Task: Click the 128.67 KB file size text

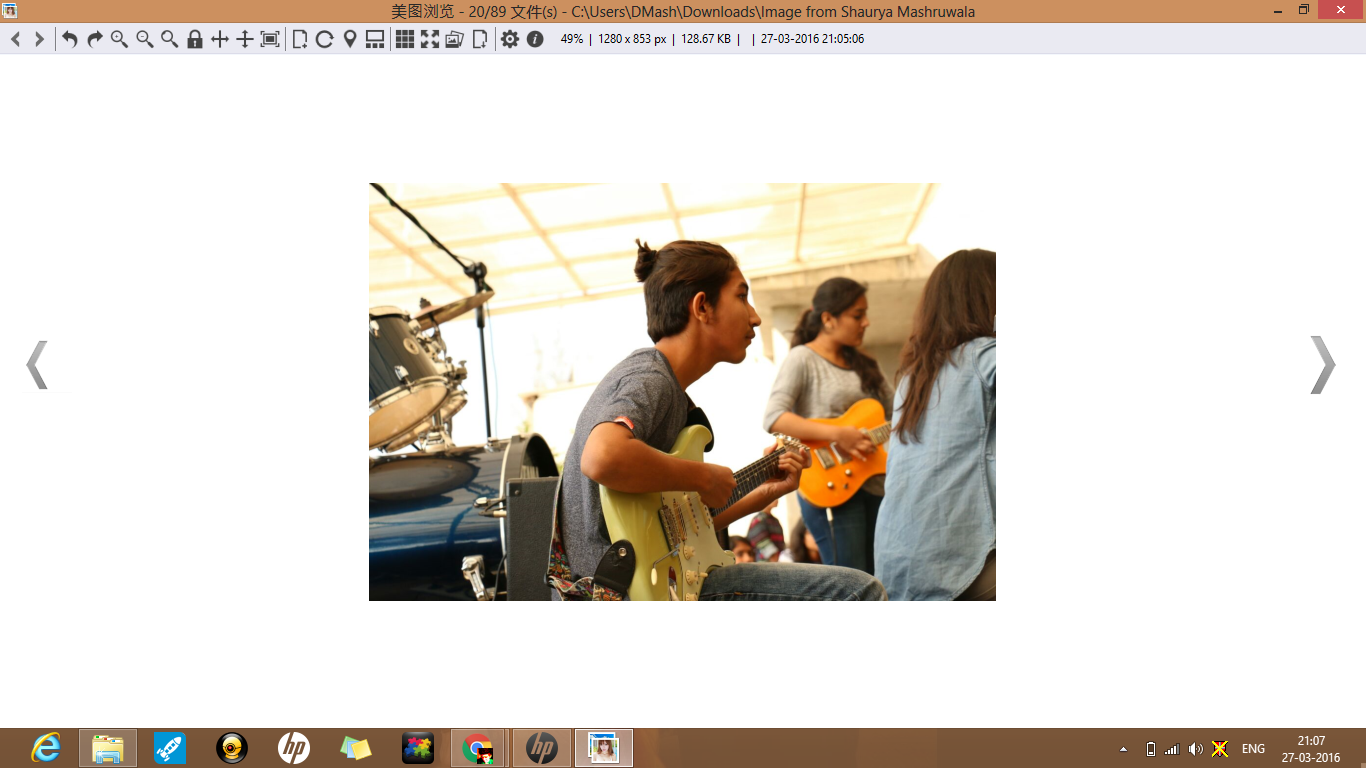Action: pyautogui.click(x=706, y=39)
